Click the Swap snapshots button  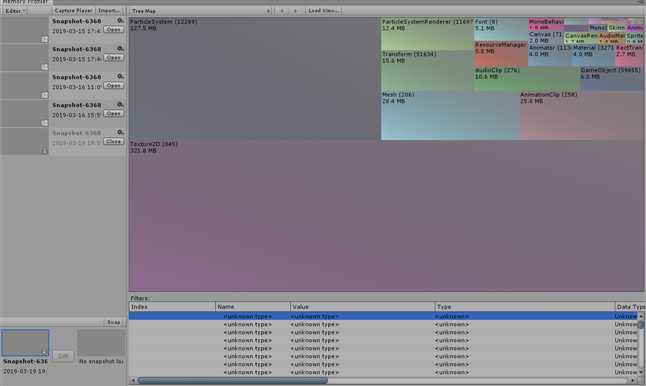pos(114,323)
